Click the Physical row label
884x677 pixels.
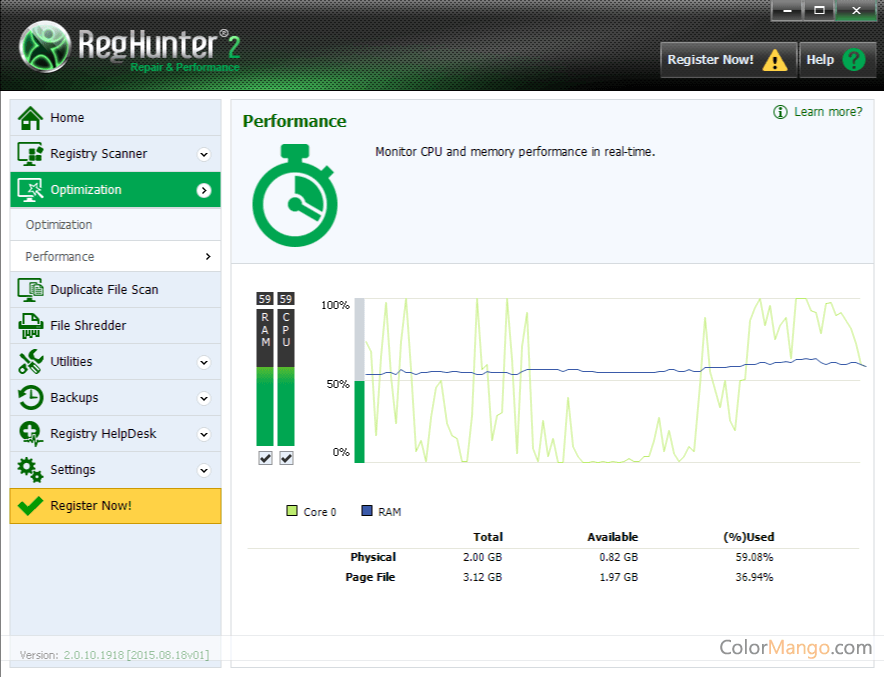tap(373, 557)
